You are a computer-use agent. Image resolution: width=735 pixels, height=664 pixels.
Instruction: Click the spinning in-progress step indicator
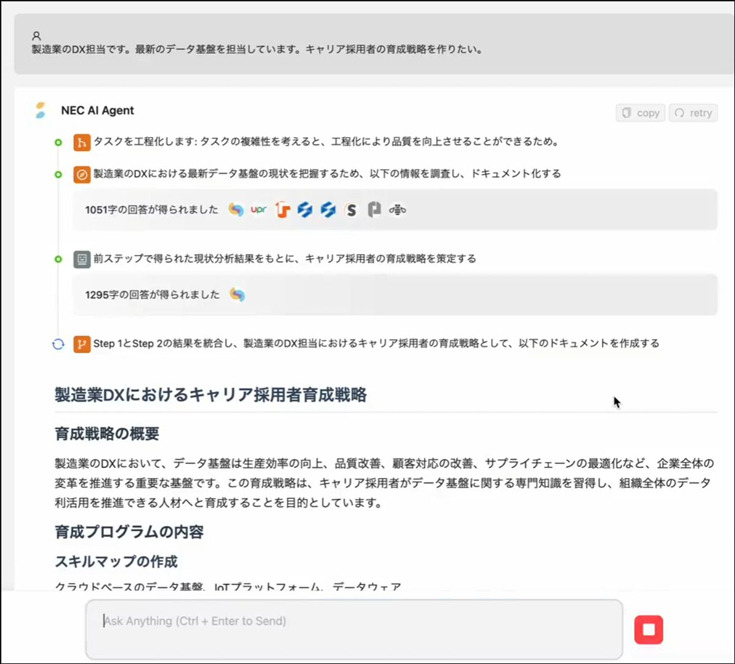click(x=58, y=344)
